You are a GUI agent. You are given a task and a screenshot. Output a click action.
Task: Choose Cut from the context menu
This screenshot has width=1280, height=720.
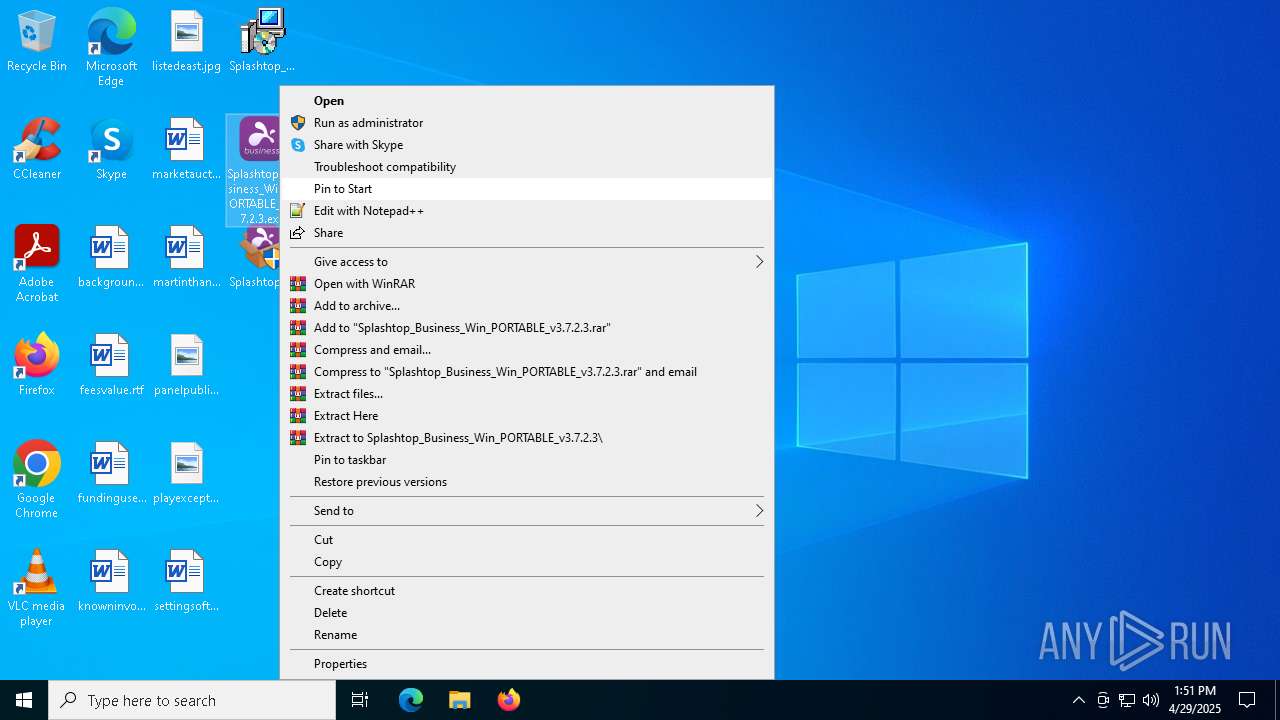point(527,540)
